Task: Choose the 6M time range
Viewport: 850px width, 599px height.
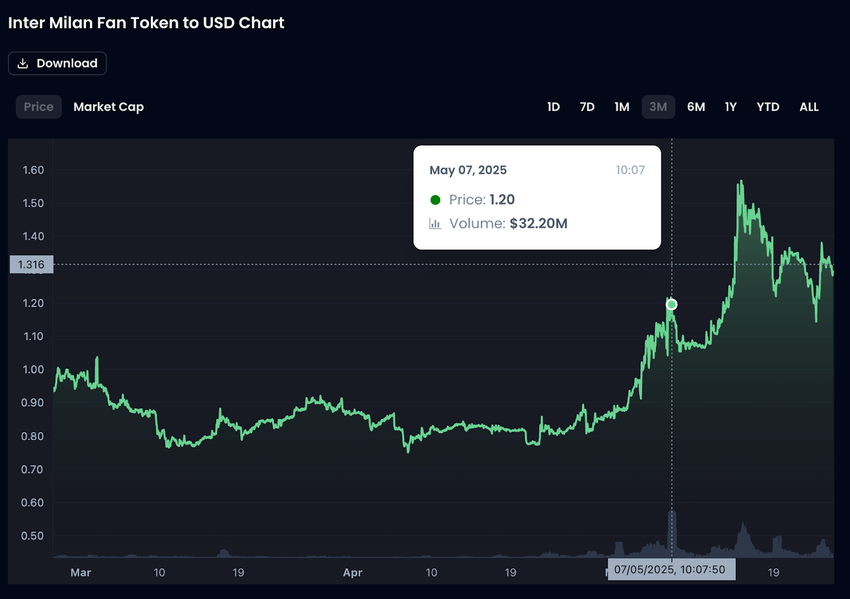Action: pos(696,107)
